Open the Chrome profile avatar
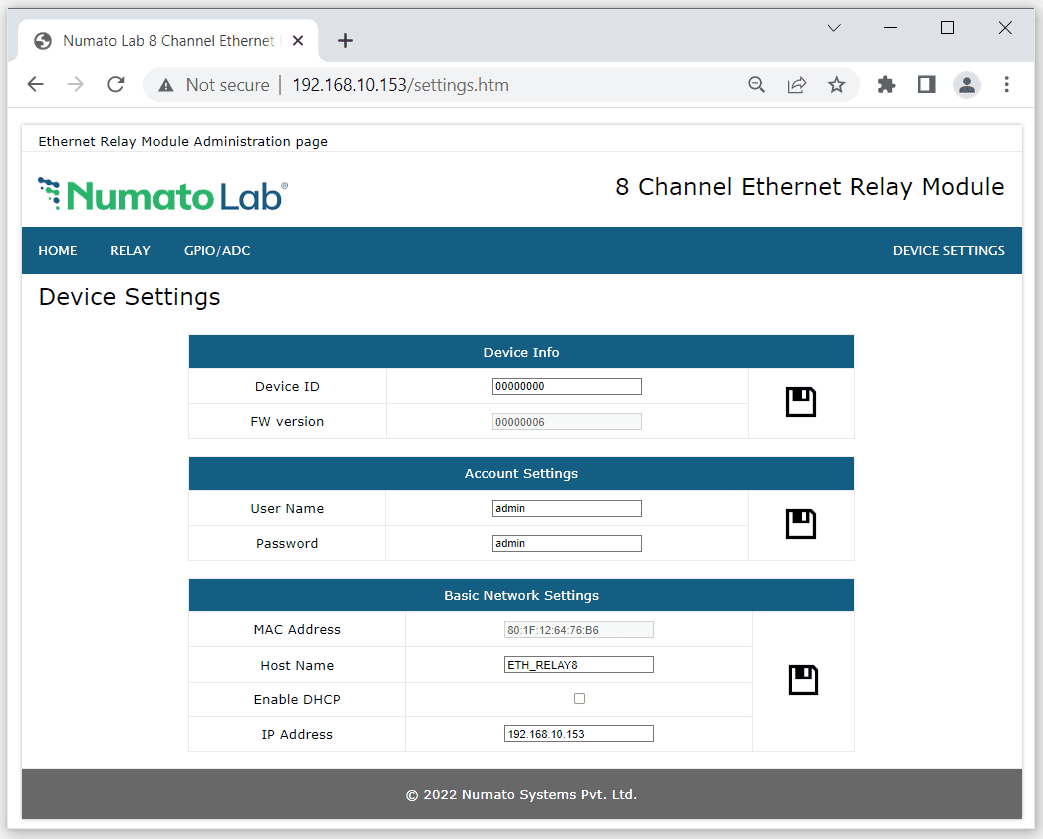Image resolution: width=1043 pixels, height=839 pixels. coord(966,85)
